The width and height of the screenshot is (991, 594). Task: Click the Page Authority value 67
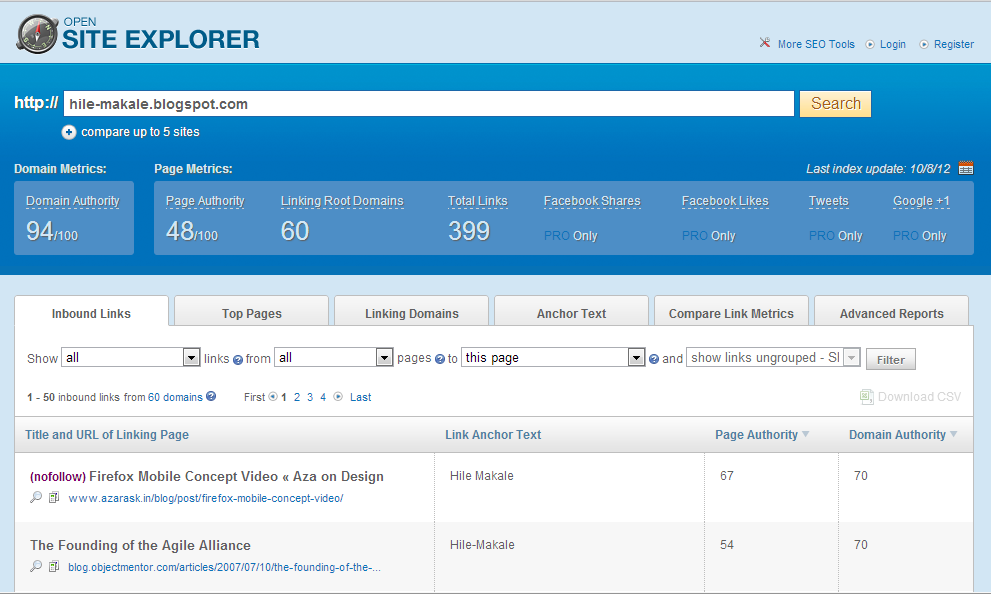[x=727, y=476]
